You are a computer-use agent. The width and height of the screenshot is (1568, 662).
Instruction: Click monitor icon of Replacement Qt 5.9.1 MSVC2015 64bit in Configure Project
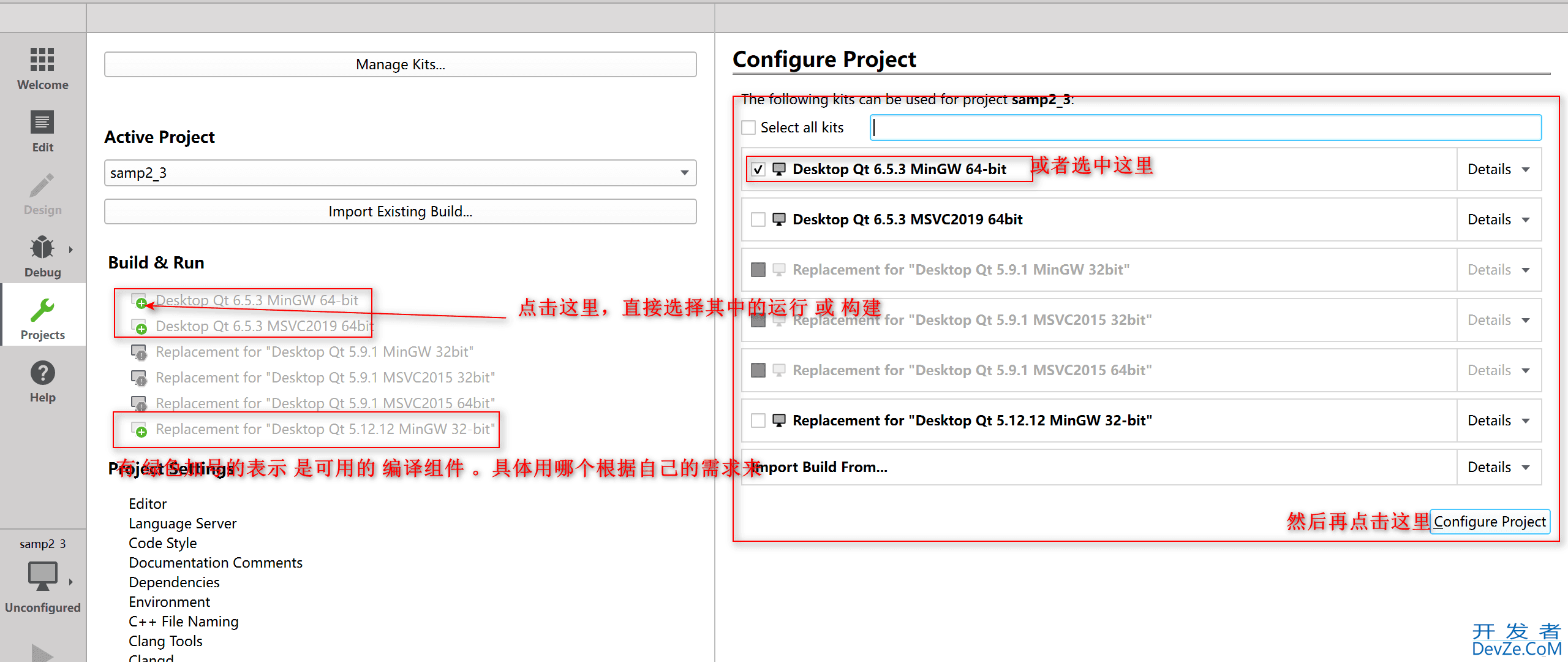pyautogui.click(x=779, y=370)
